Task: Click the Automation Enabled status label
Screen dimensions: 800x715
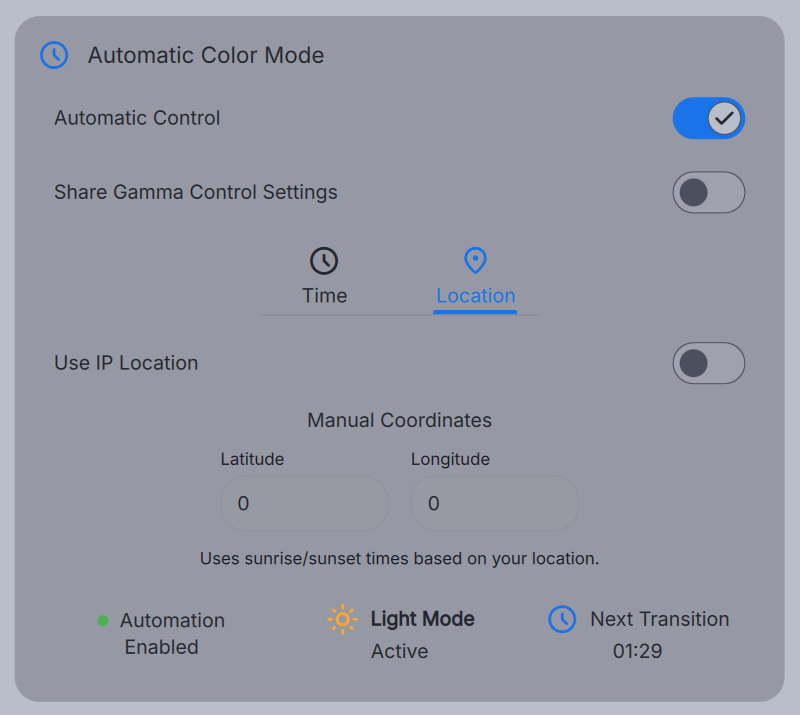Action: [172, 633]
